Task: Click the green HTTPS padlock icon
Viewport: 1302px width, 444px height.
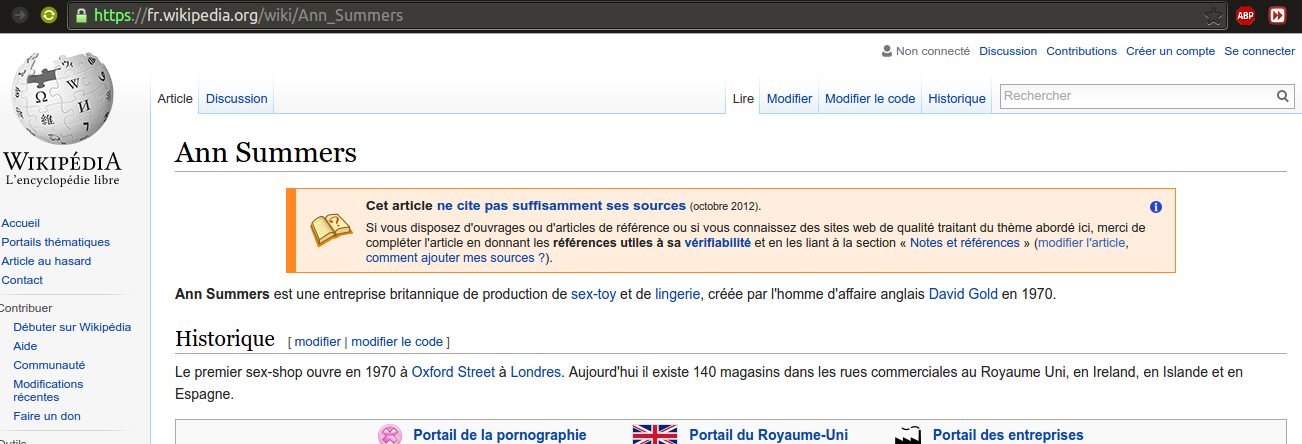Action: (81, 15)
